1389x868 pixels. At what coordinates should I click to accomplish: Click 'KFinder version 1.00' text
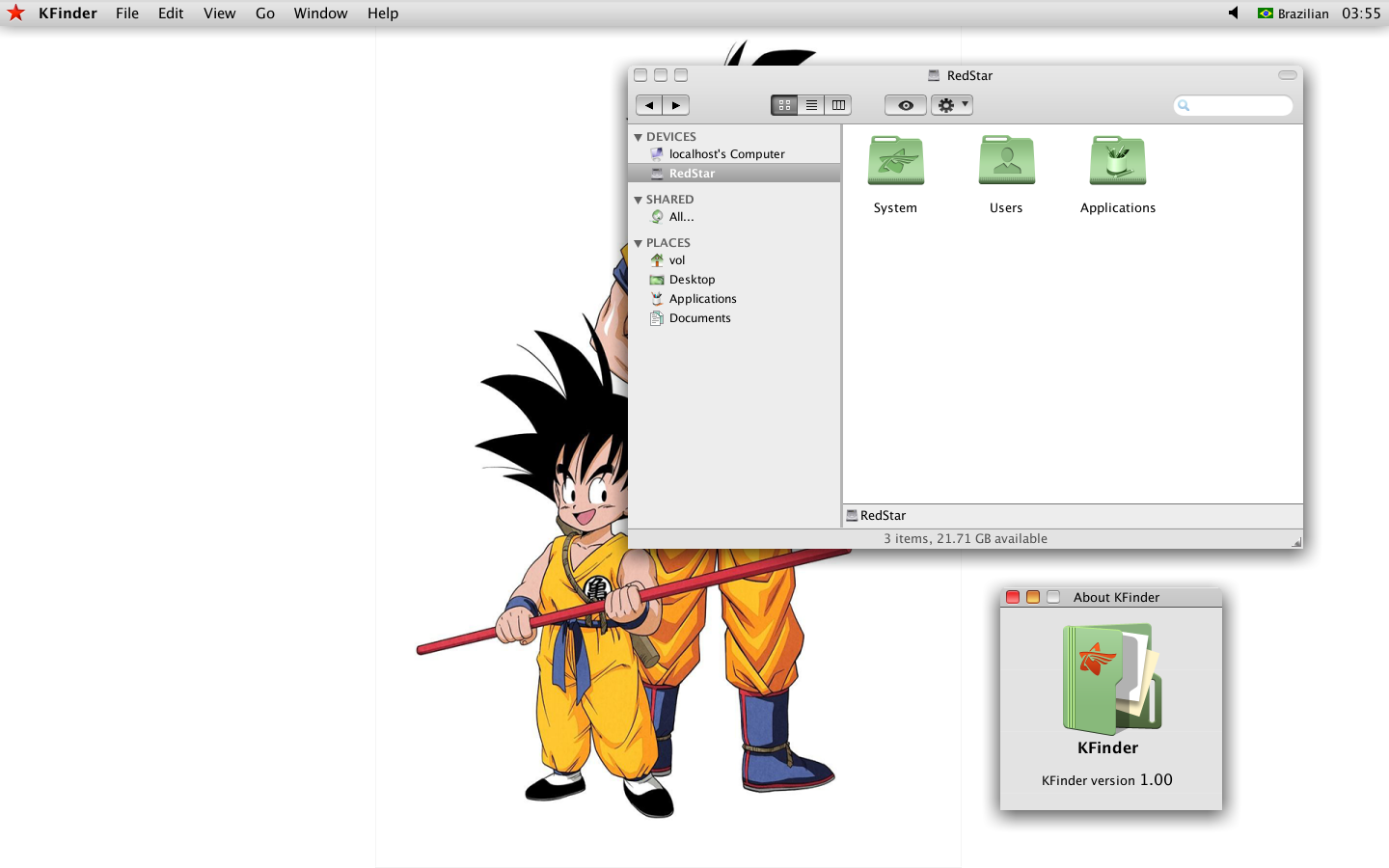click(1107, 780)
